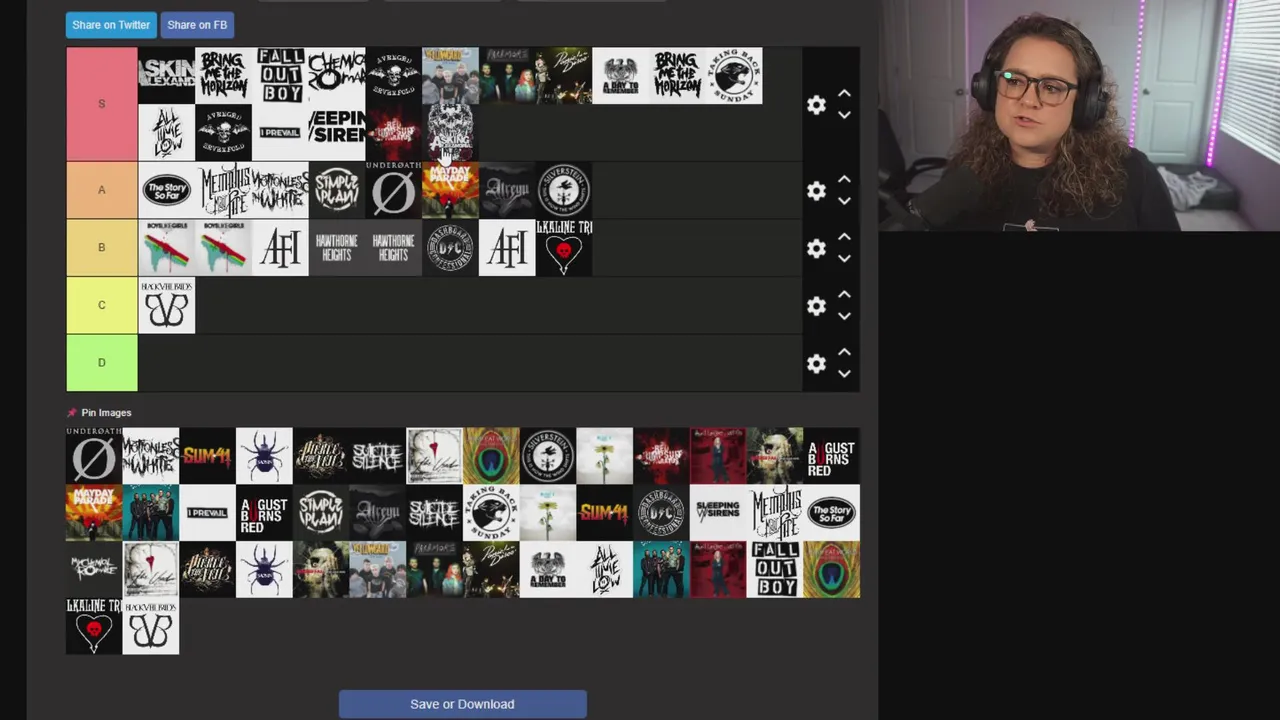Pick Taking Back Sunday logo in S tier

tap(735, 75)
